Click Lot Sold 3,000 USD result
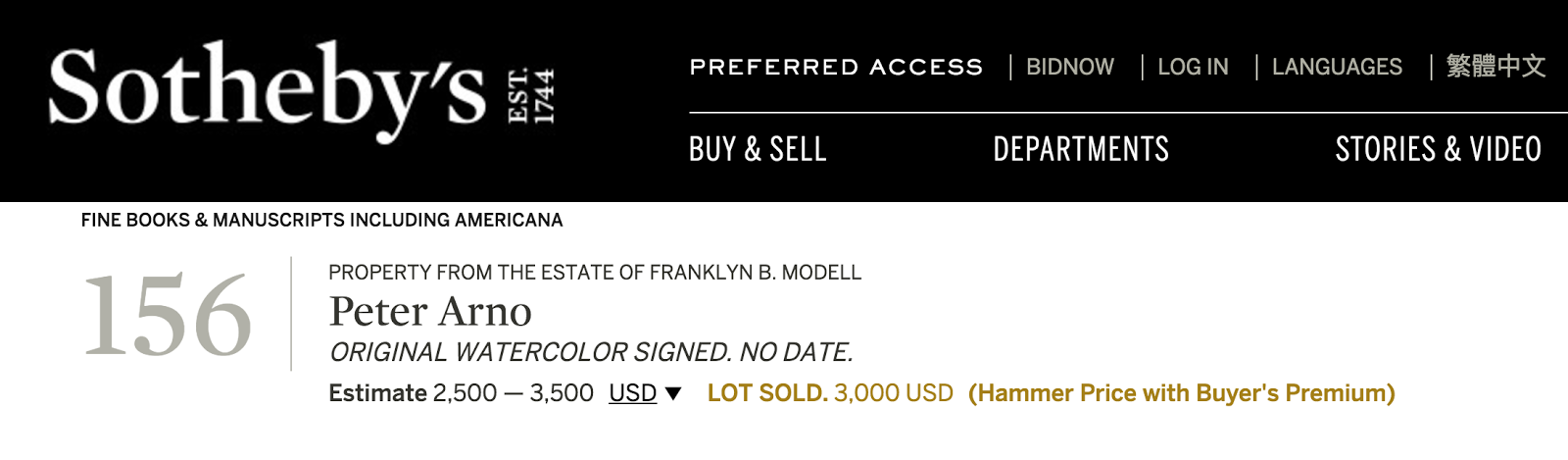The height and width of the screenshot is (460, 1568). click(830, 393)
